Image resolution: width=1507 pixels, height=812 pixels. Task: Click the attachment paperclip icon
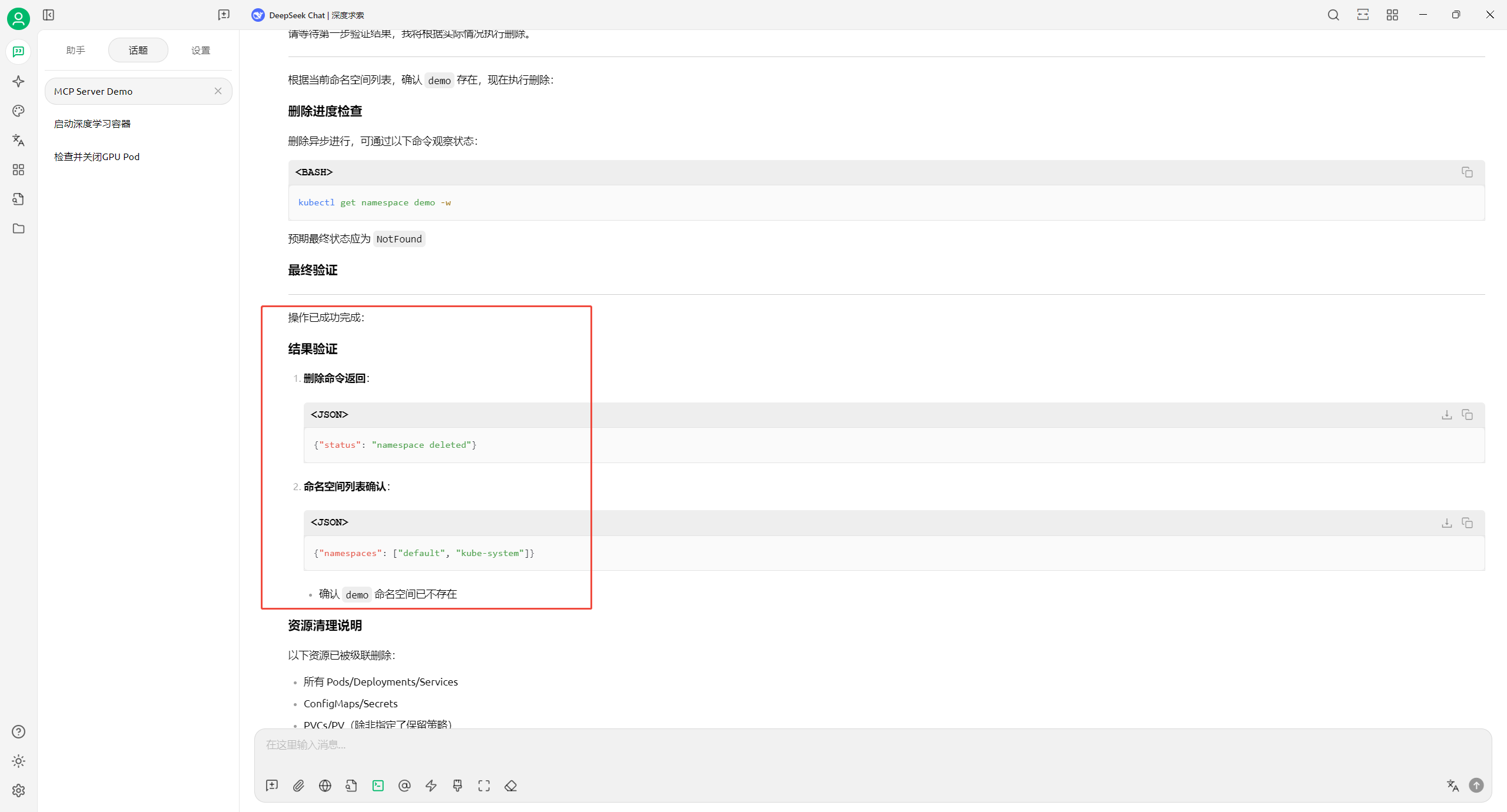coord(298,786)
